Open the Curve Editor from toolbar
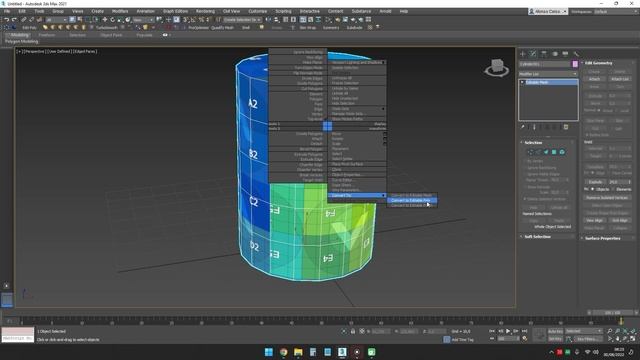Screen dimensions: 640x360 (x=311, y=20)
